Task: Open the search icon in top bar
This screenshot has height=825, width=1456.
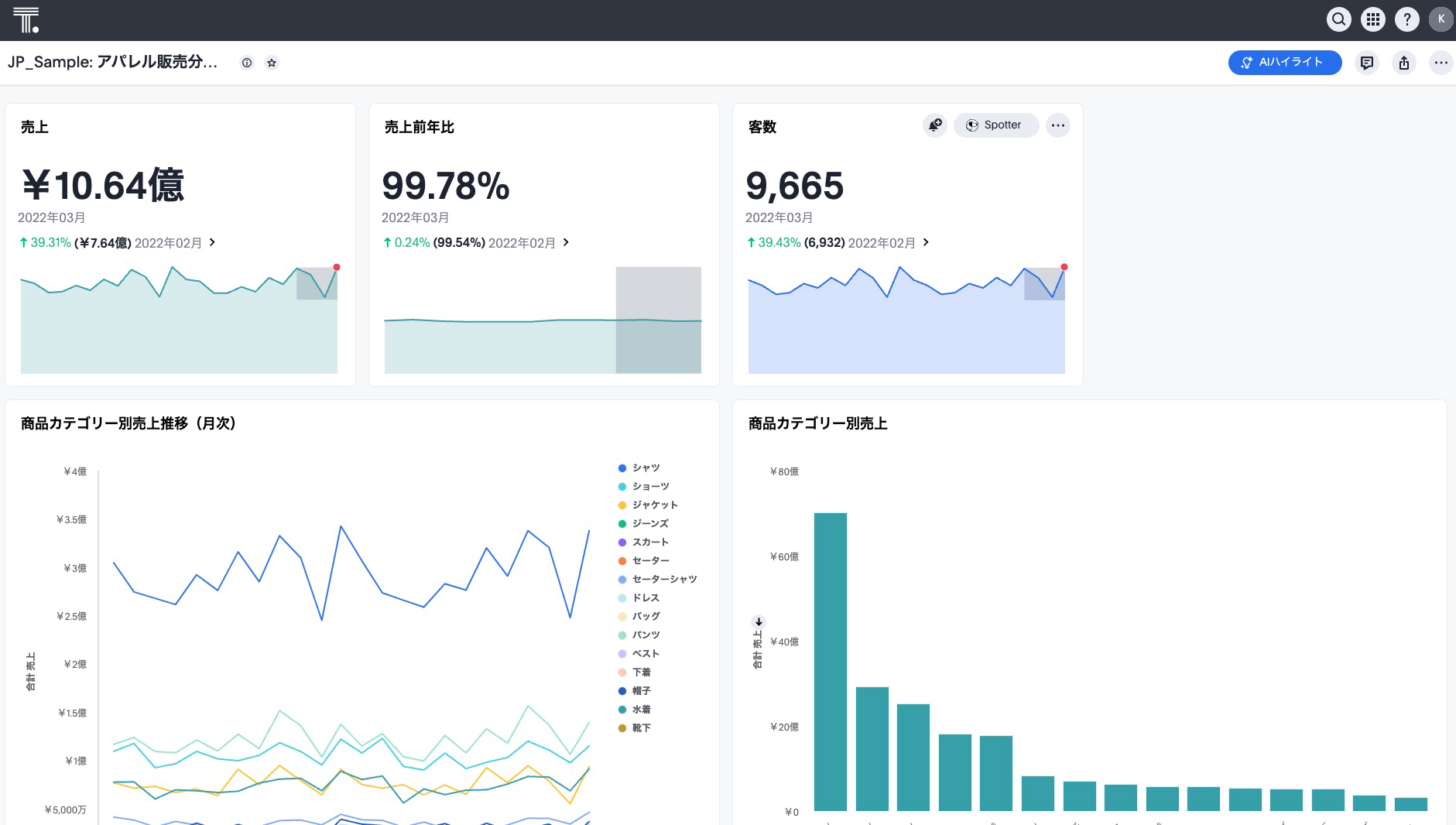Action: tap(1338, 19)
